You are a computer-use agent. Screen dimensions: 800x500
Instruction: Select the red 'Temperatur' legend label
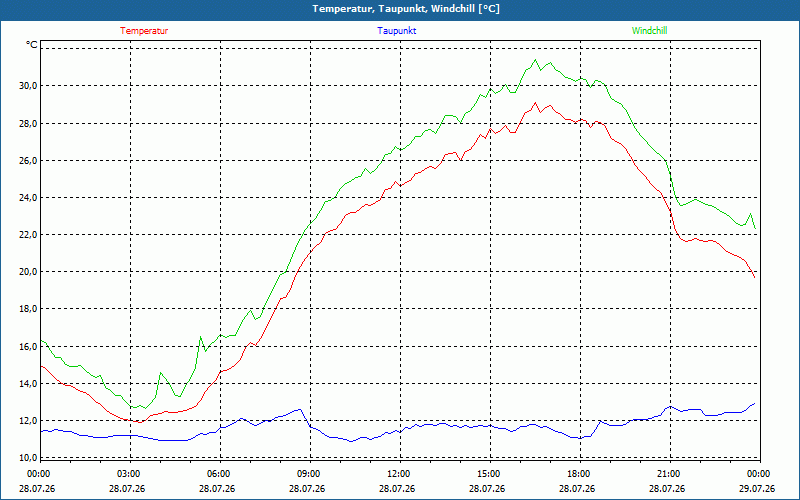[144, 31]
